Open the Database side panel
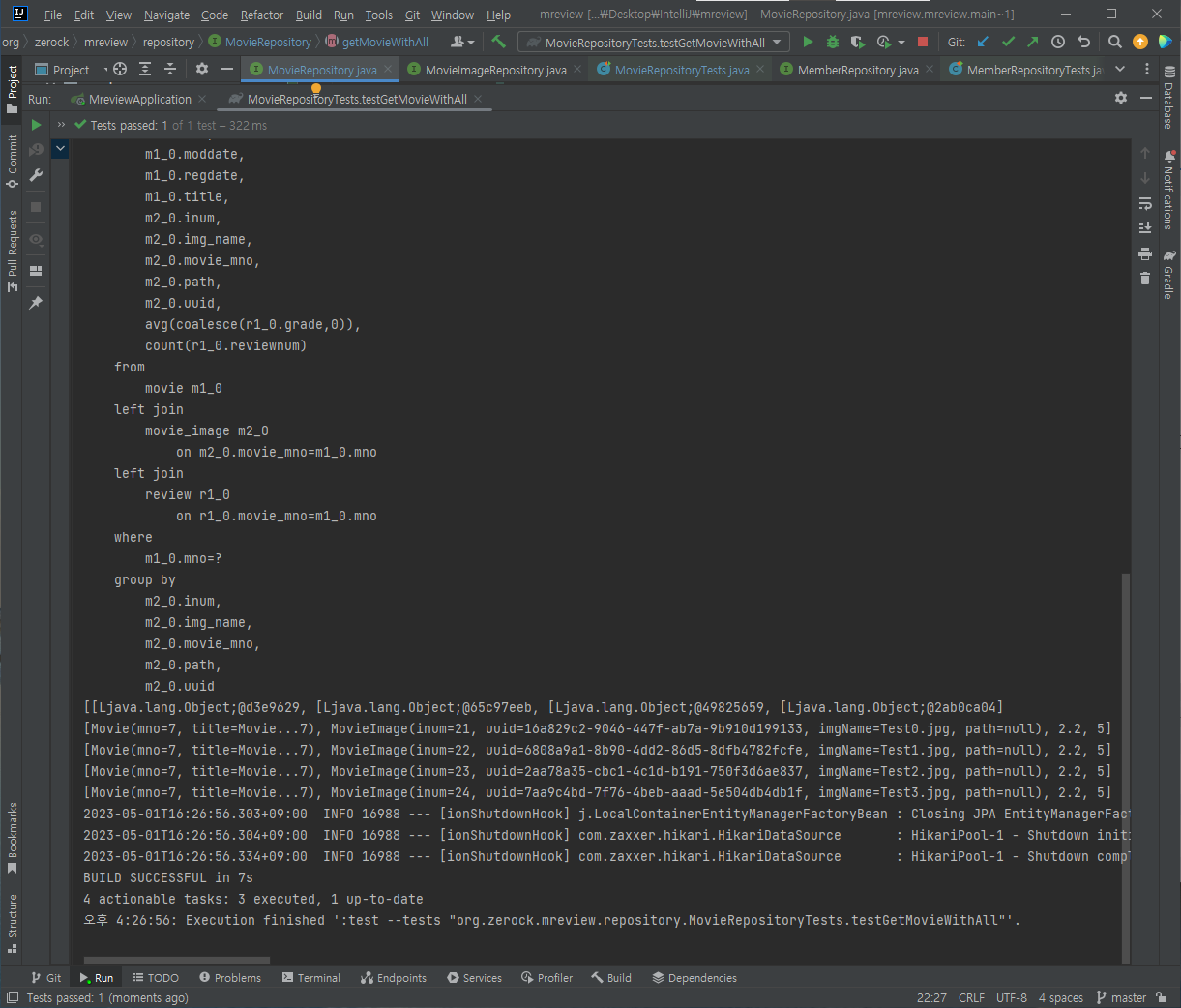 [1168, 97]
